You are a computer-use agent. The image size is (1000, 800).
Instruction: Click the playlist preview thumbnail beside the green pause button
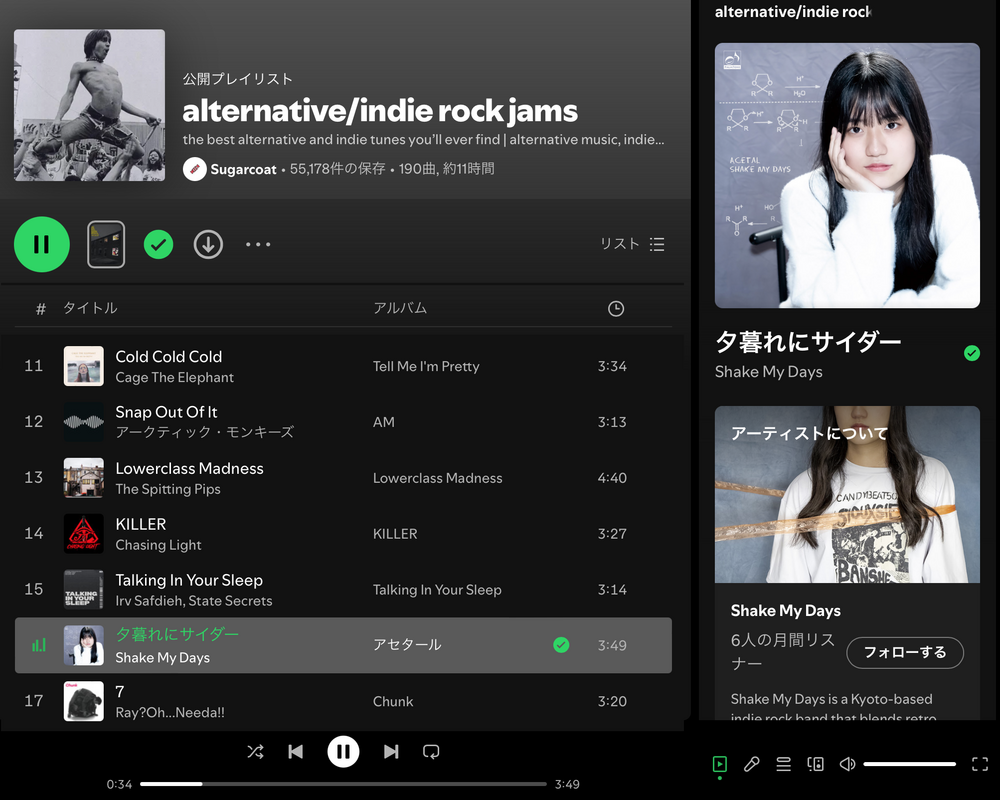pos(106,244)
